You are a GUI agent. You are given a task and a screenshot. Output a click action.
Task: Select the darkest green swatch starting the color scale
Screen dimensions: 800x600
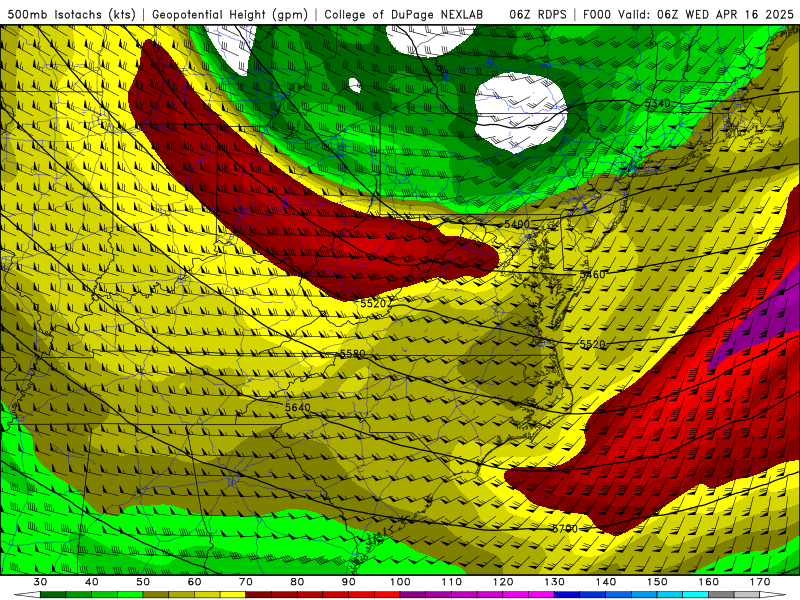(53, 595)
